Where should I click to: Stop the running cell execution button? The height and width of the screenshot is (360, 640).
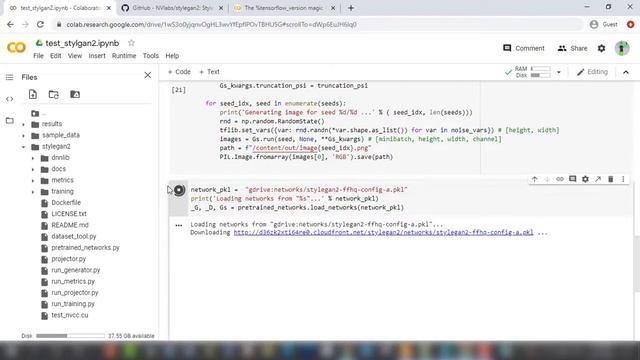179,190
